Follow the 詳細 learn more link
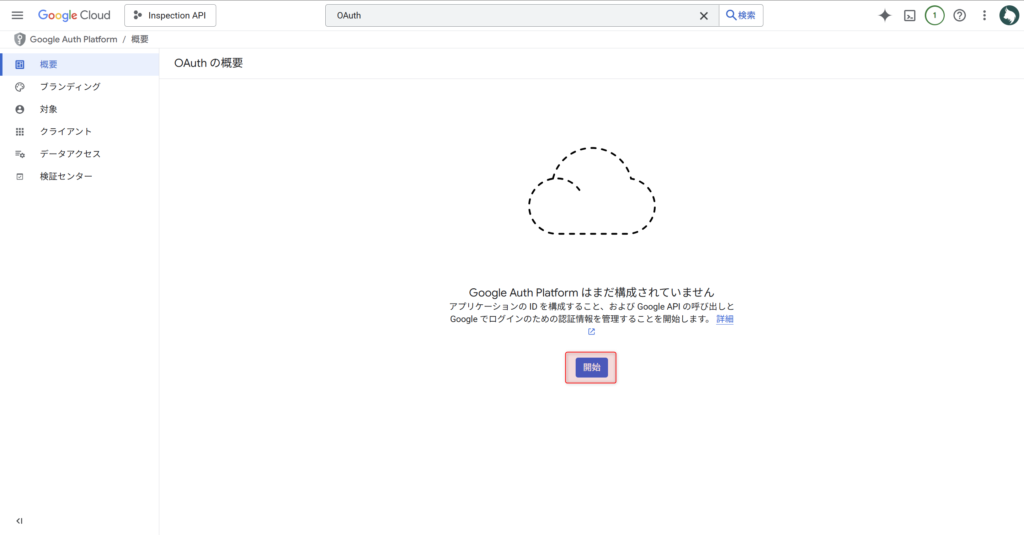The height and width of the screenshot is (535, 1024). click(724, 318)
